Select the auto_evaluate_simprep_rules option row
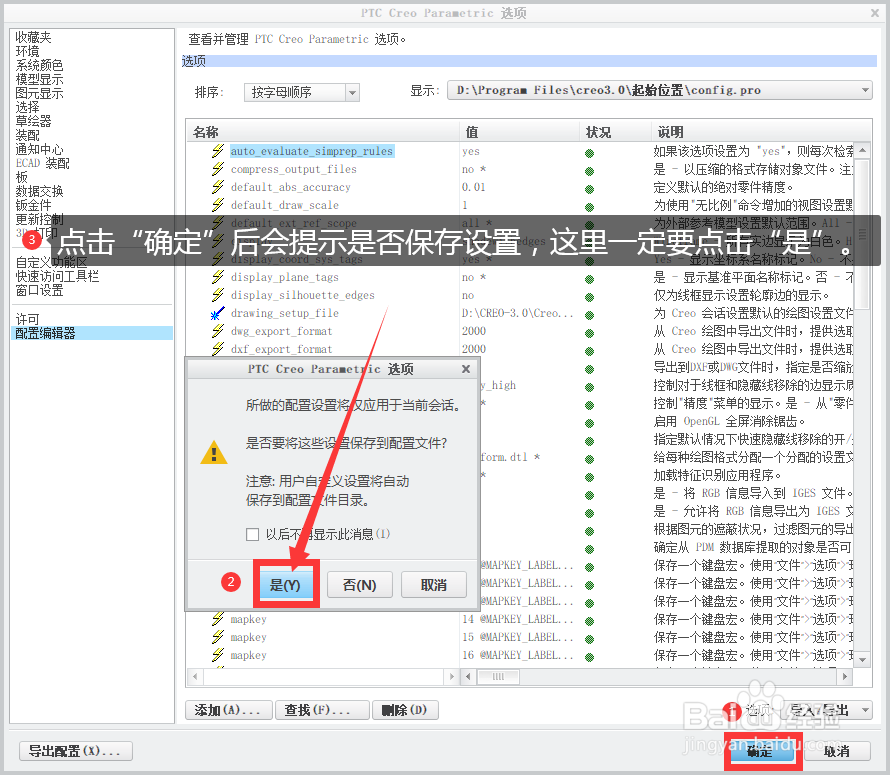Image resolution: width=890 pixels, height=775 pixels. [x=312, y=151]
